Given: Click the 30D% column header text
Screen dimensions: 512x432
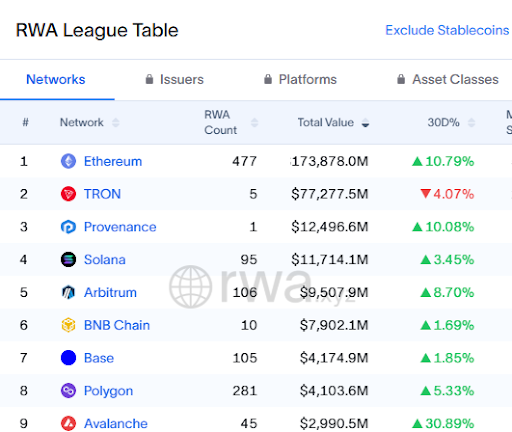Looking at the screenshot, I should 443,123.
